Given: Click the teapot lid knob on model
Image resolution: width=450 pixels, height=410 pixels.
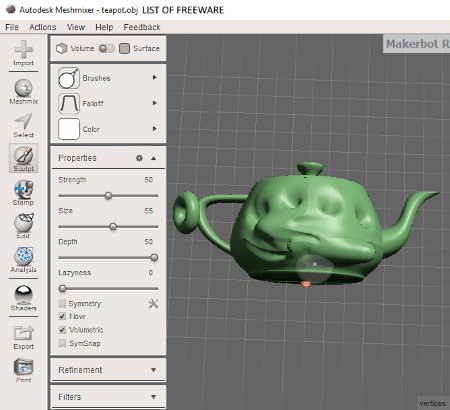Looking at the screenshot, I should tap(310, 169).
